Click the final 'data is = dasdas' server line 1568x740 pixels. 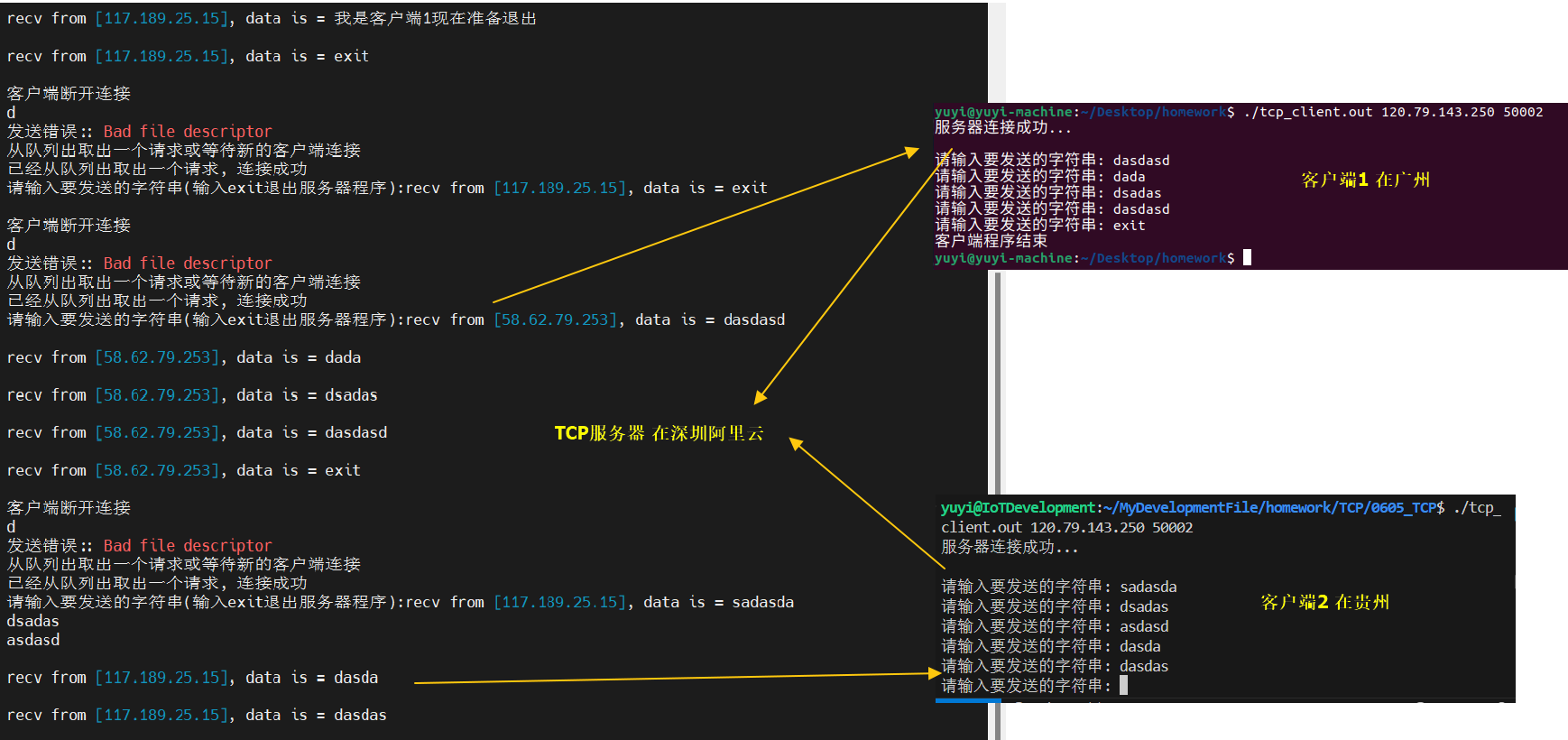point(197,715)
